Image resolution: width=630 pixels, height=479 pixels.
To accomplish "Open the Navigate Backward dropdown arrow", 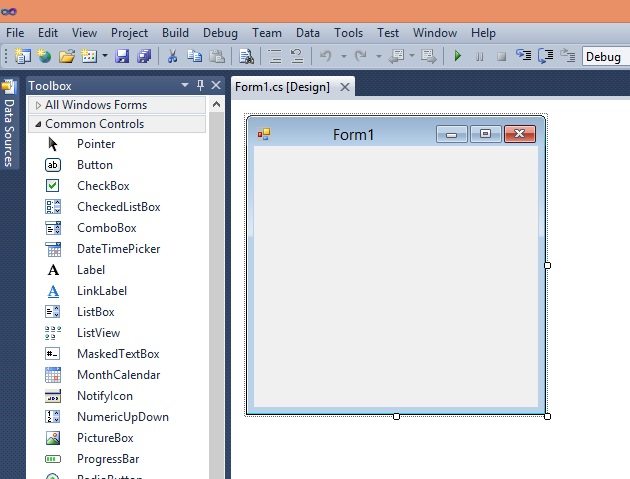I will point(412,56).
